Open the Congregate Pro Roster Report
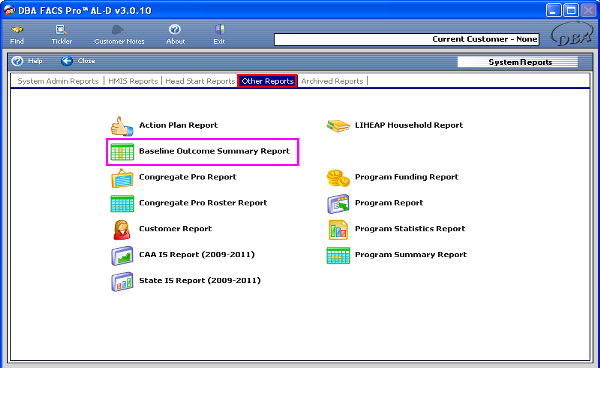This screenshot has height=400, width=600. point(203,203)
